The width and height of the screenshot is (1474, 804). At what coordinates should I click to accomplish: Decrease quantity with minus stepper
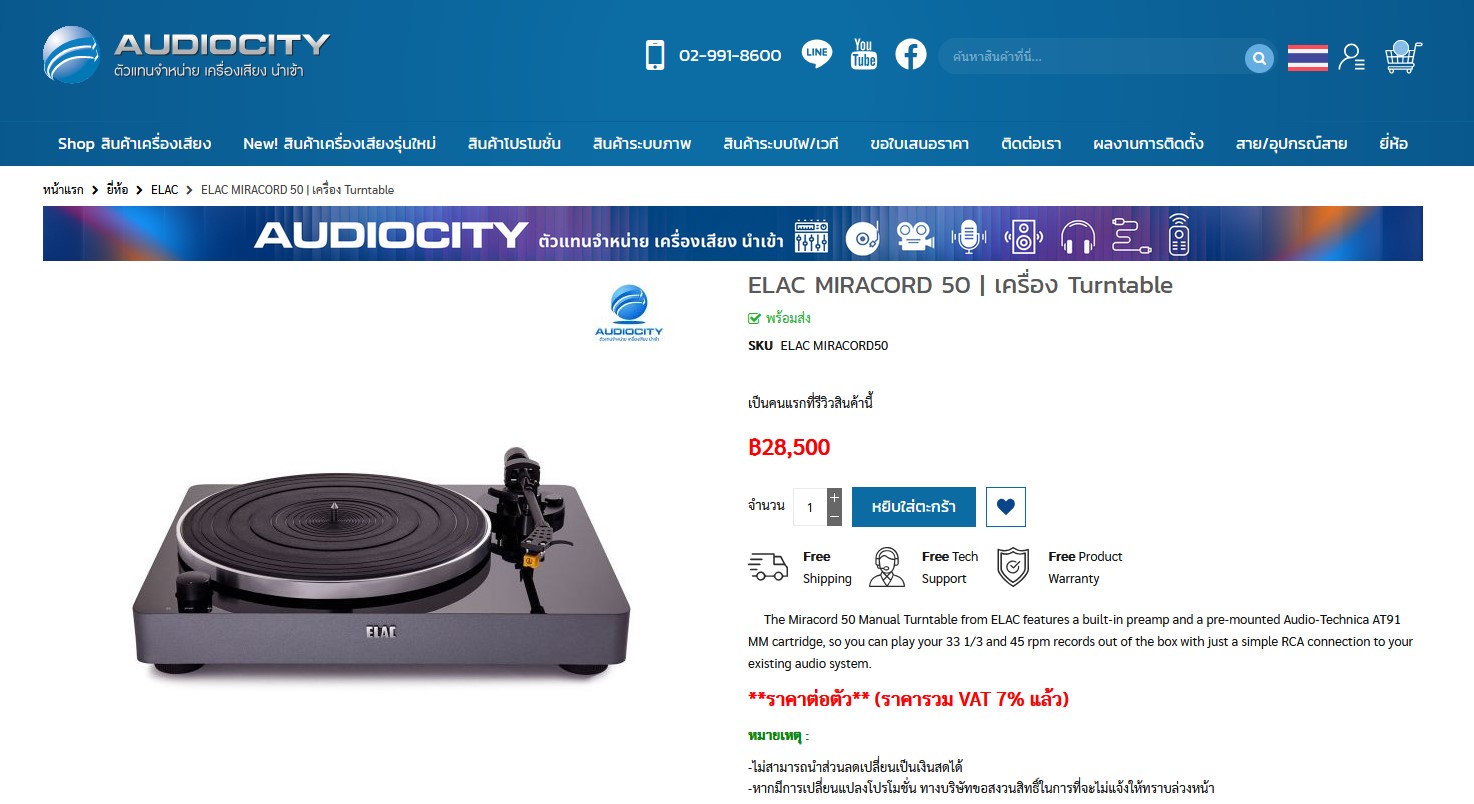[x=835, y=517]
